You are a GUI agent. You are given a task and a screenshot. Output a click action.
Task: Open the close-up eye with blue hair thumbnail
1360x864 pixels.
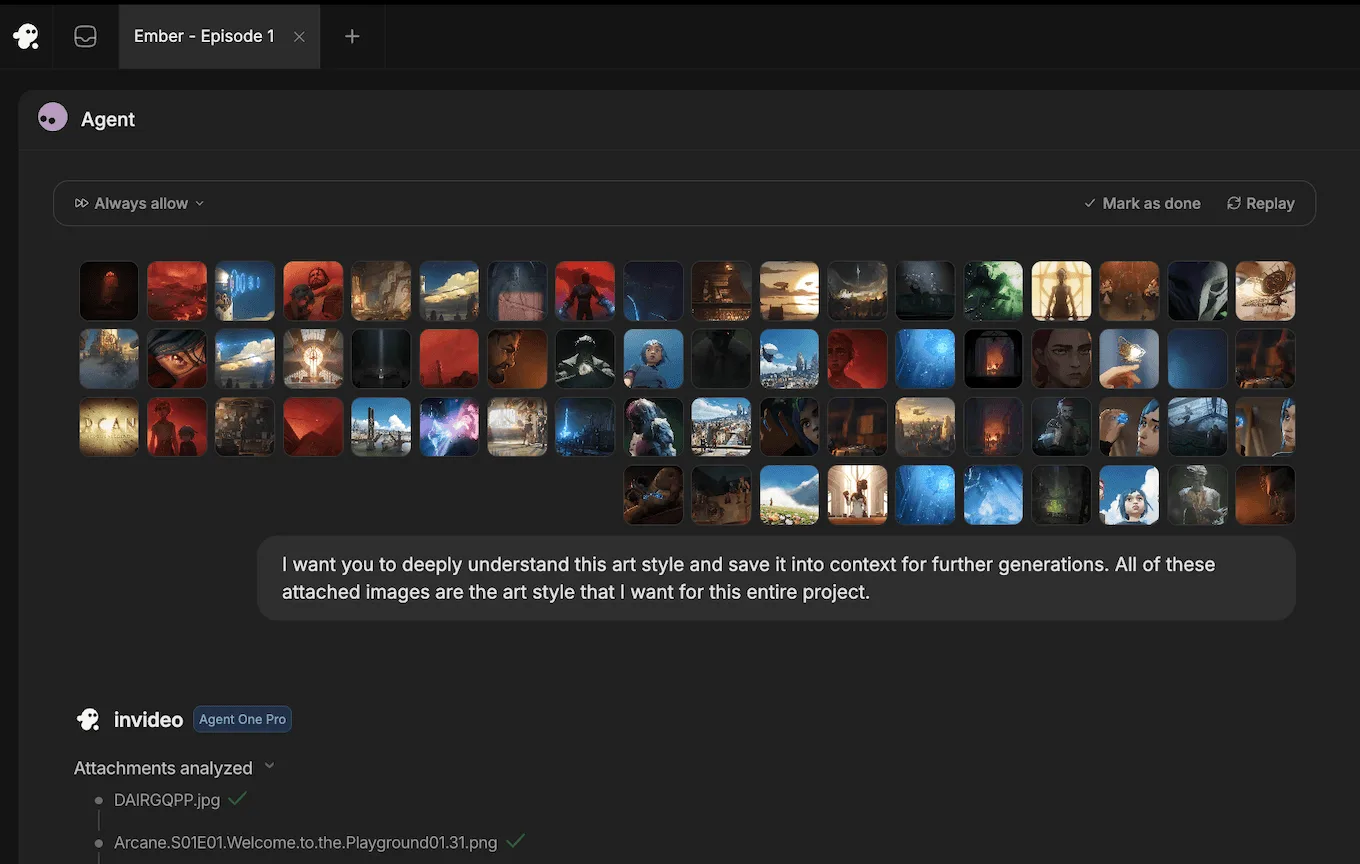[177, 359]
